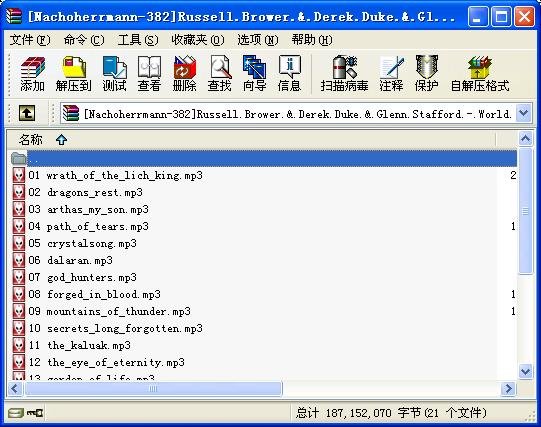Image resolution: width=541 pixels, height=427 pixels.
Task: Open the 注释 (Comment) tool
Action: 392,74
